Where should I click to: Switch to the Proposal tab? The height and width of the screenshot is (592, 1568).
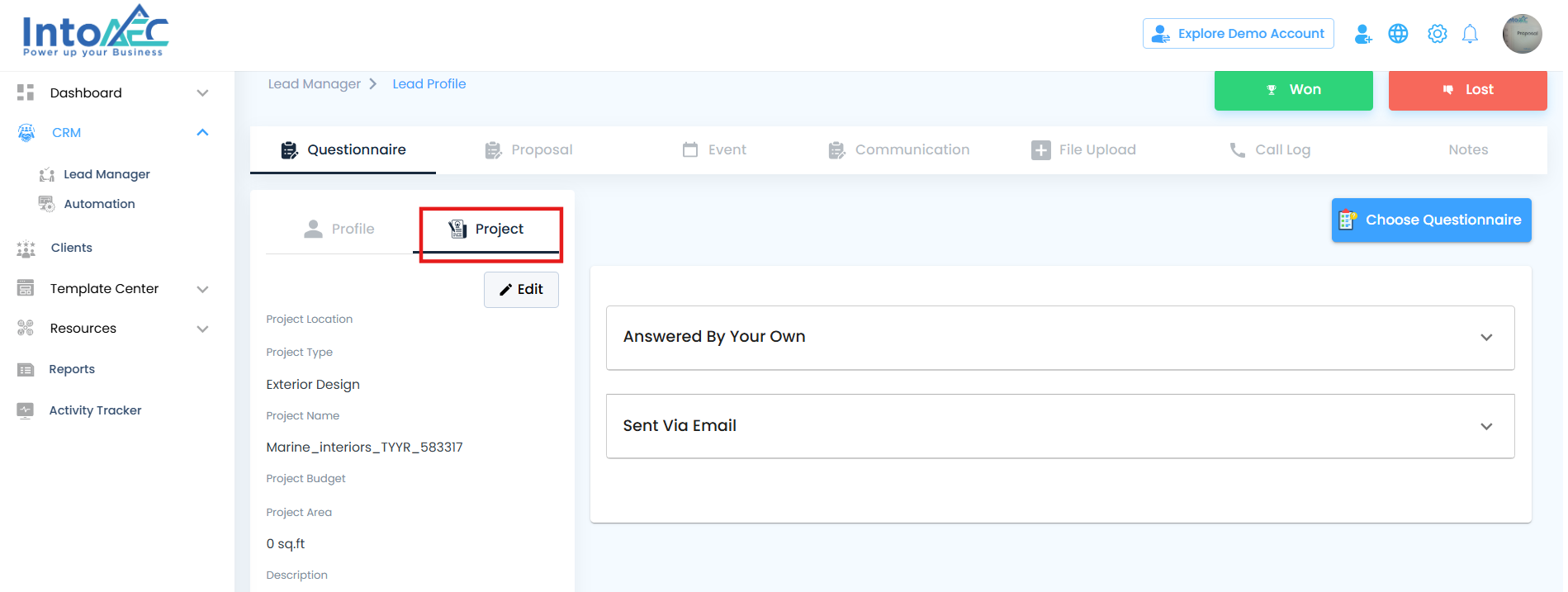point(528,149)
